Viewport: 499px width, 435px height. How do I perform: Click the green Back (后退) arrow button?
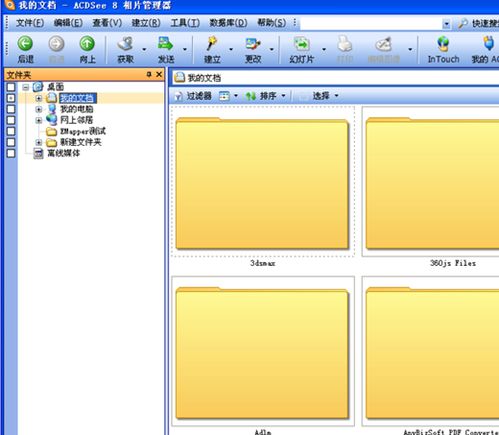[x=25, y=44]
